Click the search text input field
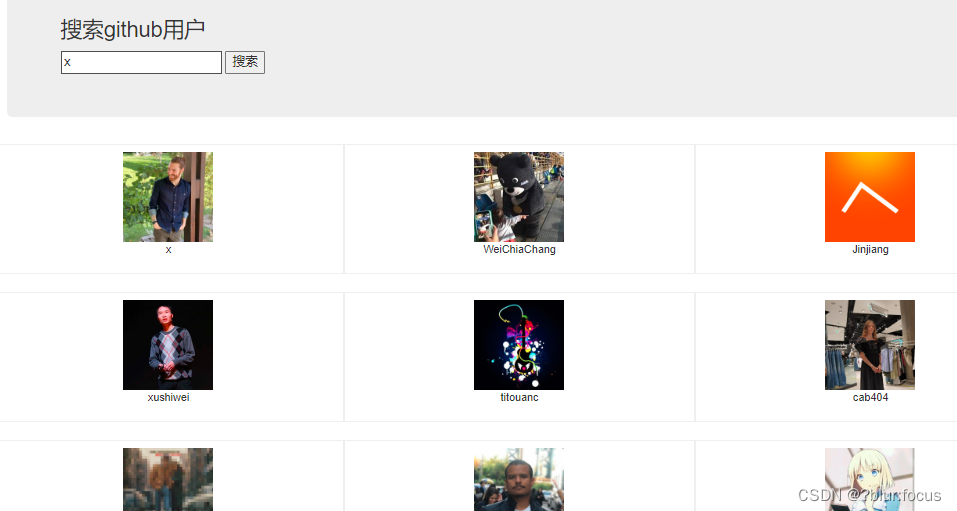This screenshot has width=957, height=511. (x=141, y=62)
